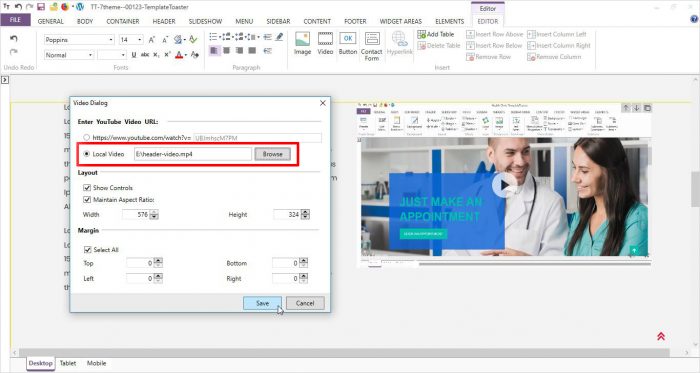This screenshot has width=700, height=373.
Task: Decrease font size with A-down icon
Action: [x=165, y=40]
